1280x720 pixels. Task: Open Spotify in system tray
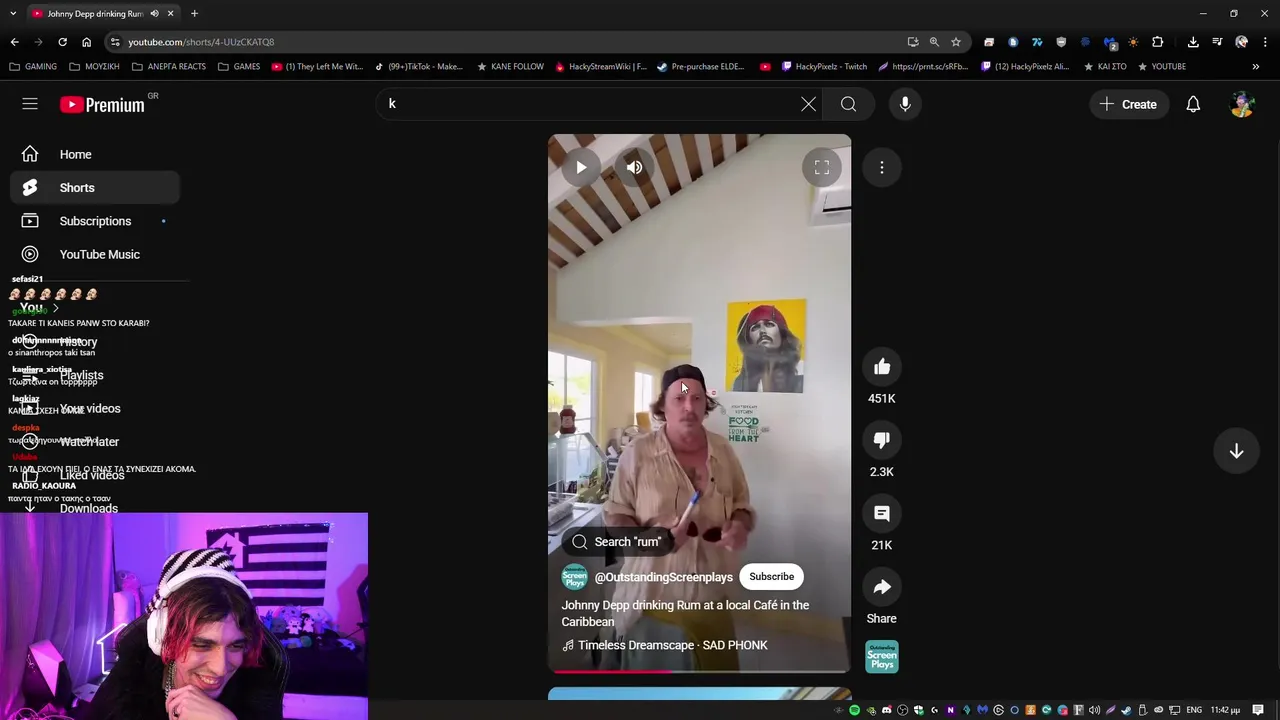(854, 710)
